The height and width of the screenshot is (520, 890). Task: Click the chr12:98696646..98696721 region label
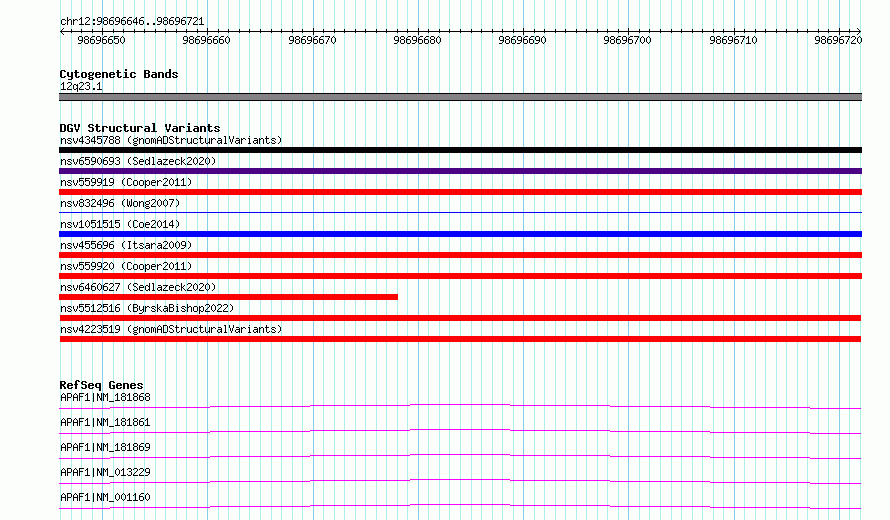(x=132, y=21)
